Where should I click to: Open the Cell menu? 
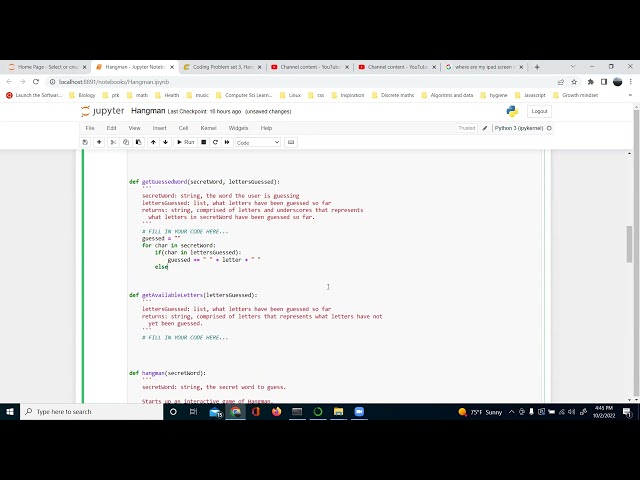pos(183,128)
